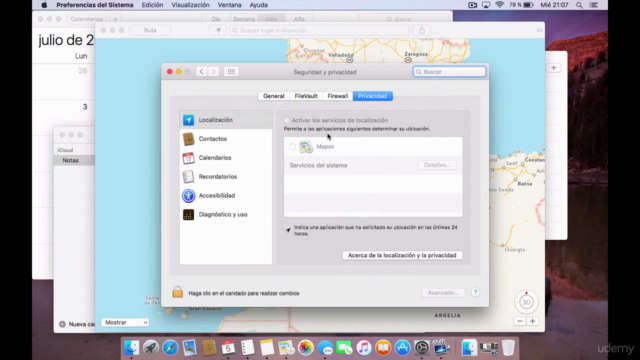Image resolution: width=640 pixels, height=360 pixels.
Task: Click Buscar lugar o dirección field
Action: [x=320, y=30]
